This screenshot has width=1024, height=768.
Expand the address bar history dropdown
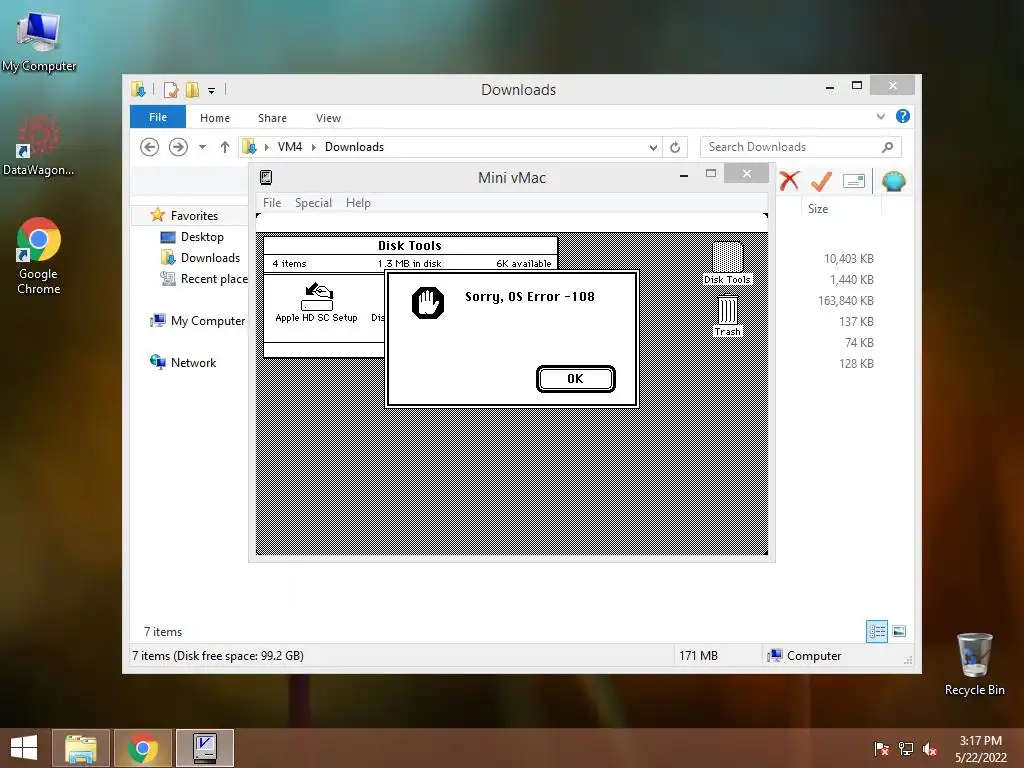[653, 148]
